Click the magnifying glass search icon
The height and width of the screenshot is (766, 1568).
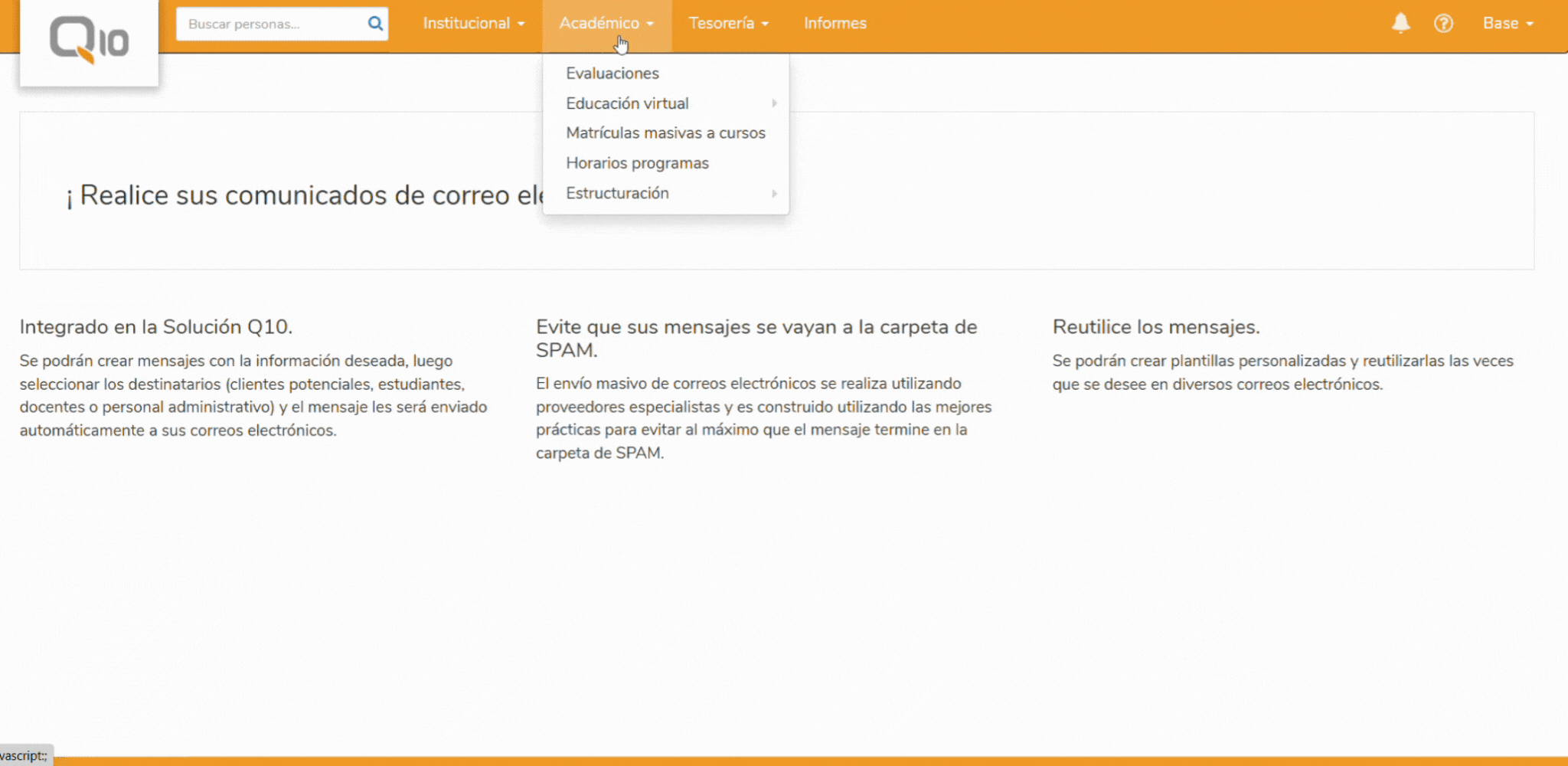point(375,24)
